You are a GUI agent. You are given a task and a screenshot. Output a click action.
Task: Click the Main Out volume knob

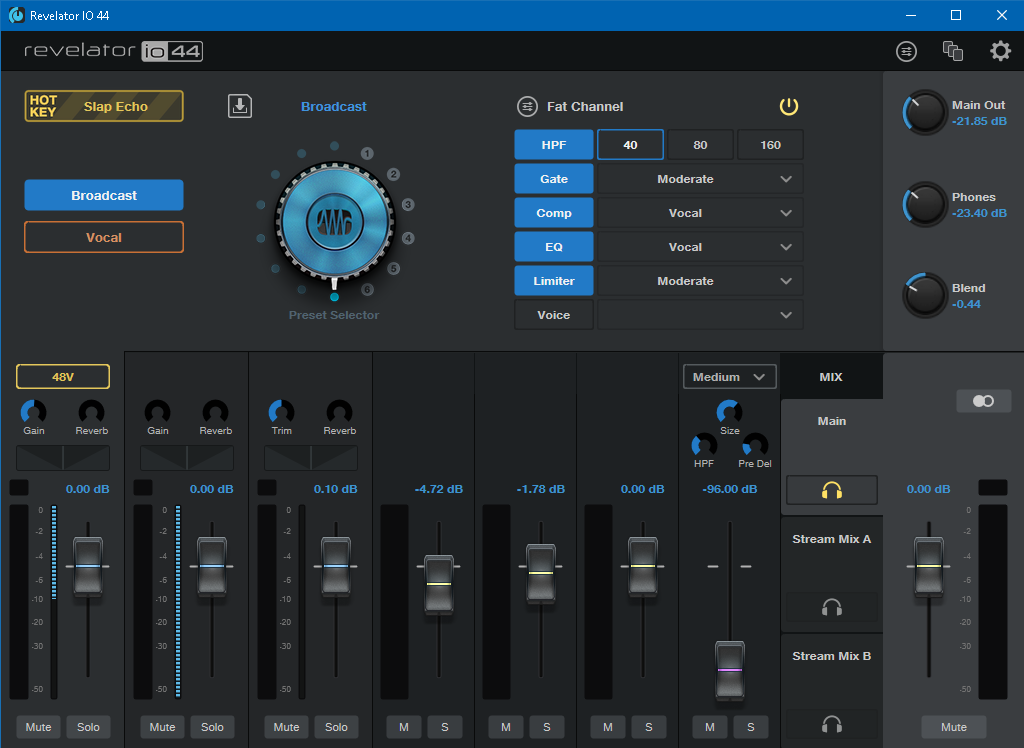click(x=925, y=112)
